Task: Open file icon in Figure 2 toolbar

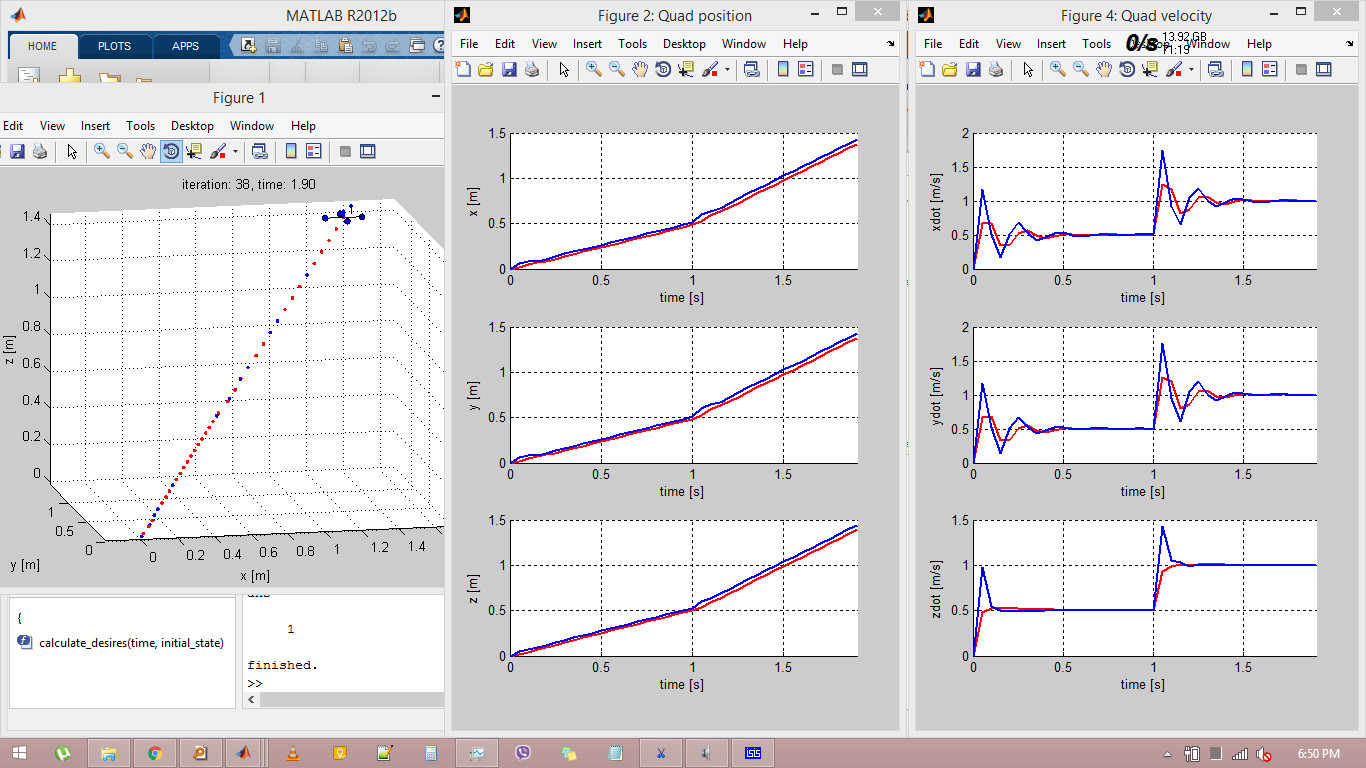Action: tap(486, 69)
